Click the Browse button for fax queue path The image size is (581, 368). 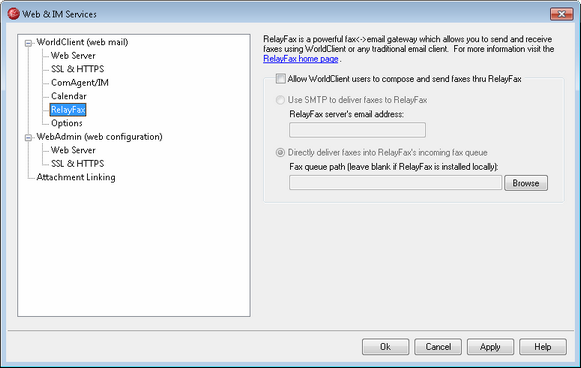(x=526, y=183)
